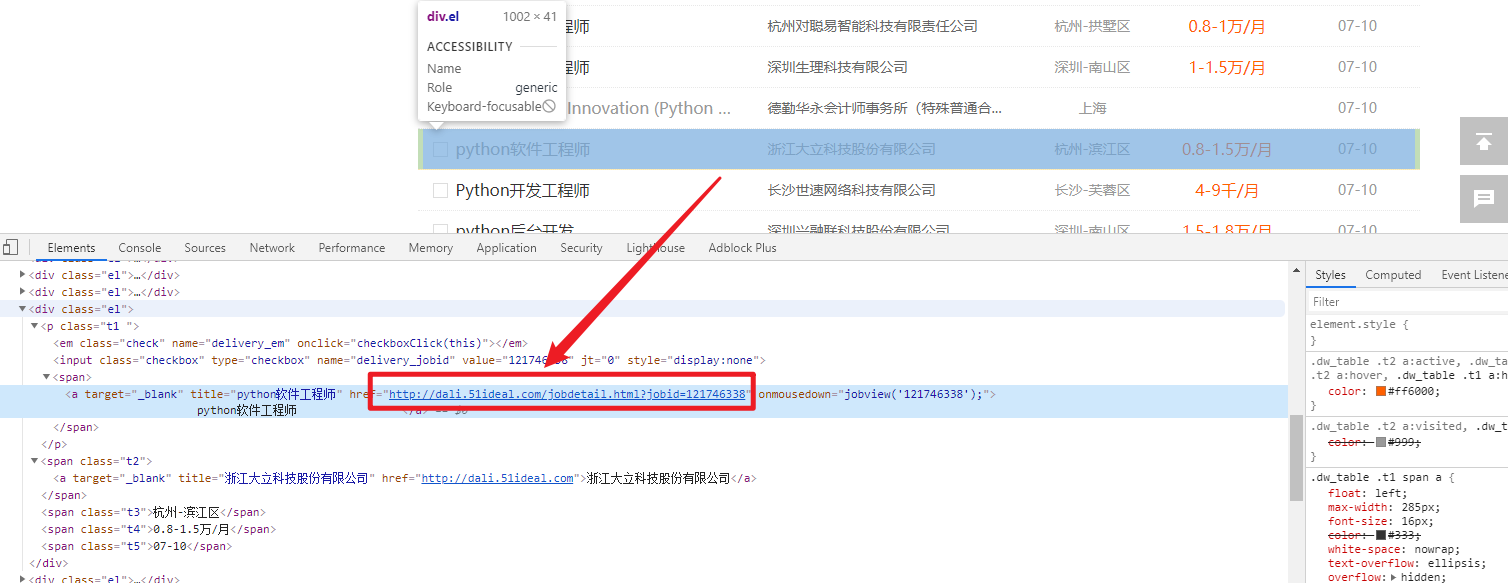Image resolution: width=1508 pixels, height=583 pixels.
Task: Open the python软件工程师 job title
Action: tap(523, 149)
